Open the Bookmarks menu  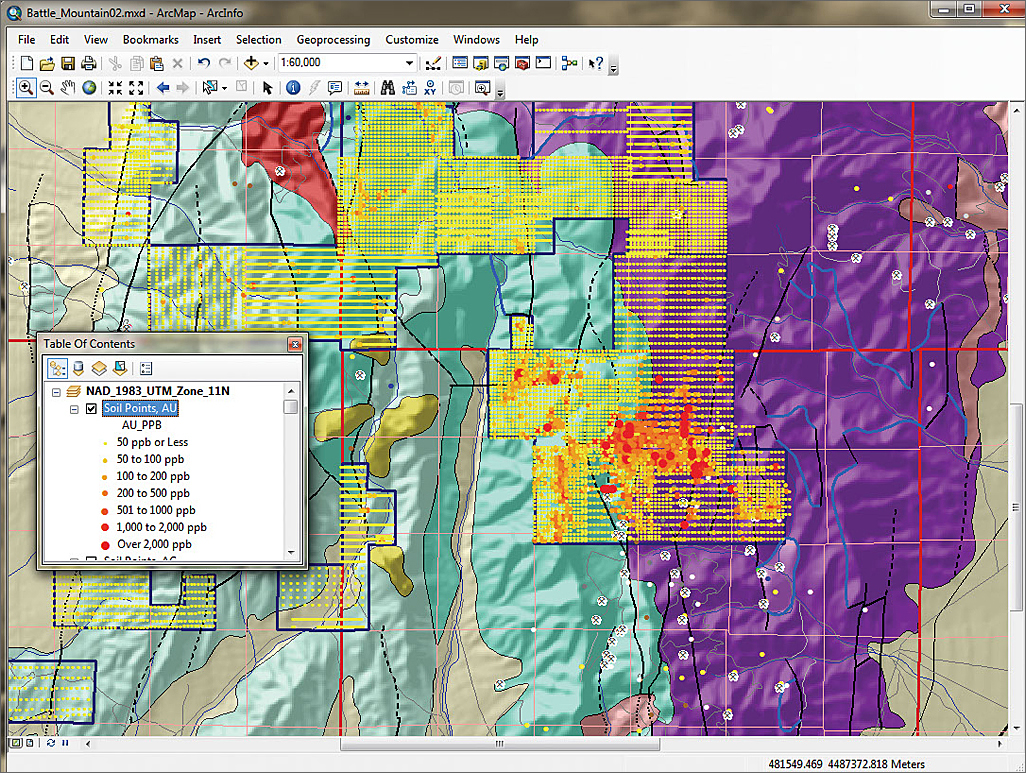150,40
